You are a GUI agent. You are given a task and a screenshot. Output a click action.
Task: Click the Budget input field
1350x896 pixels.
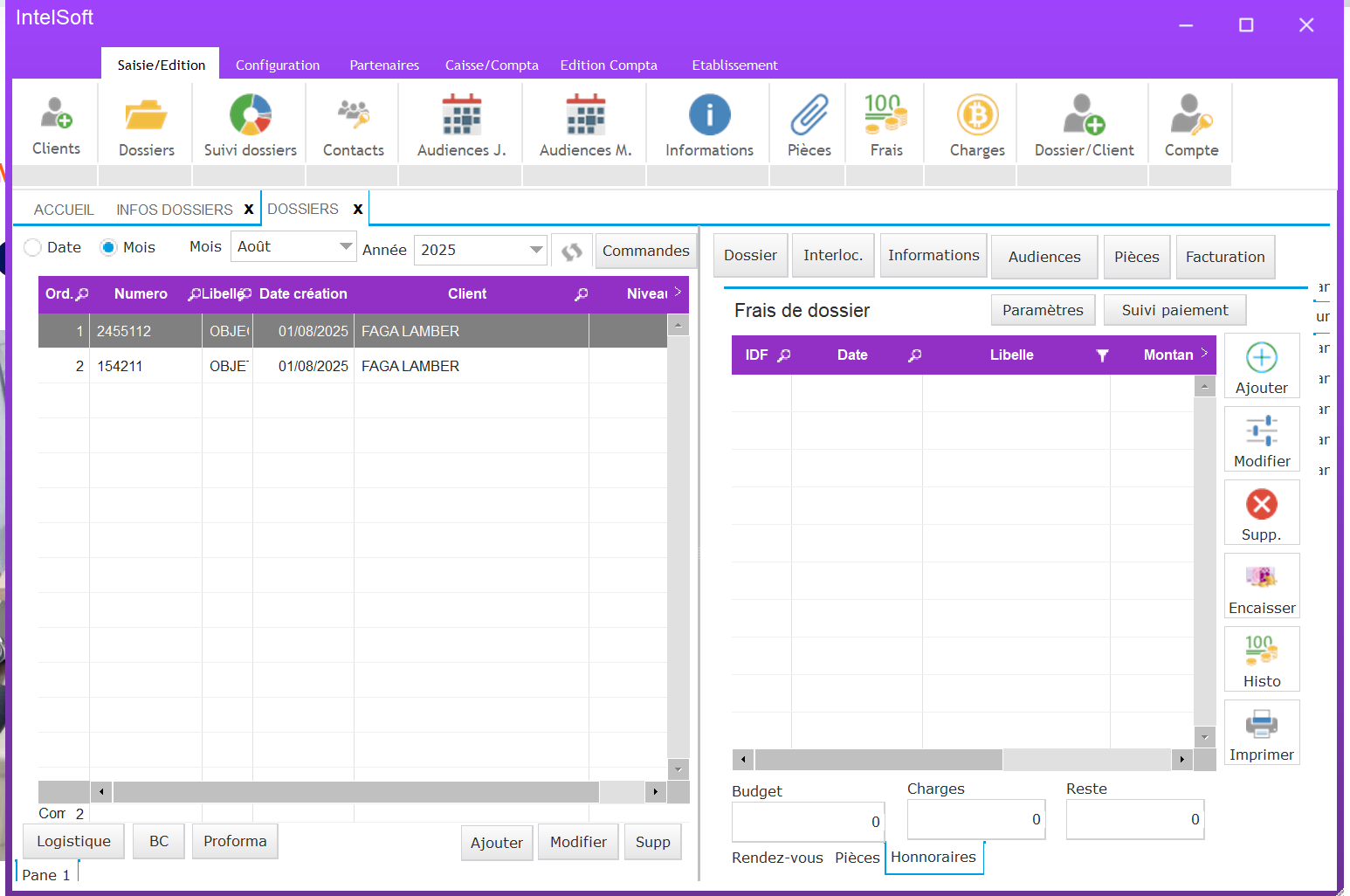click(808, 821)
